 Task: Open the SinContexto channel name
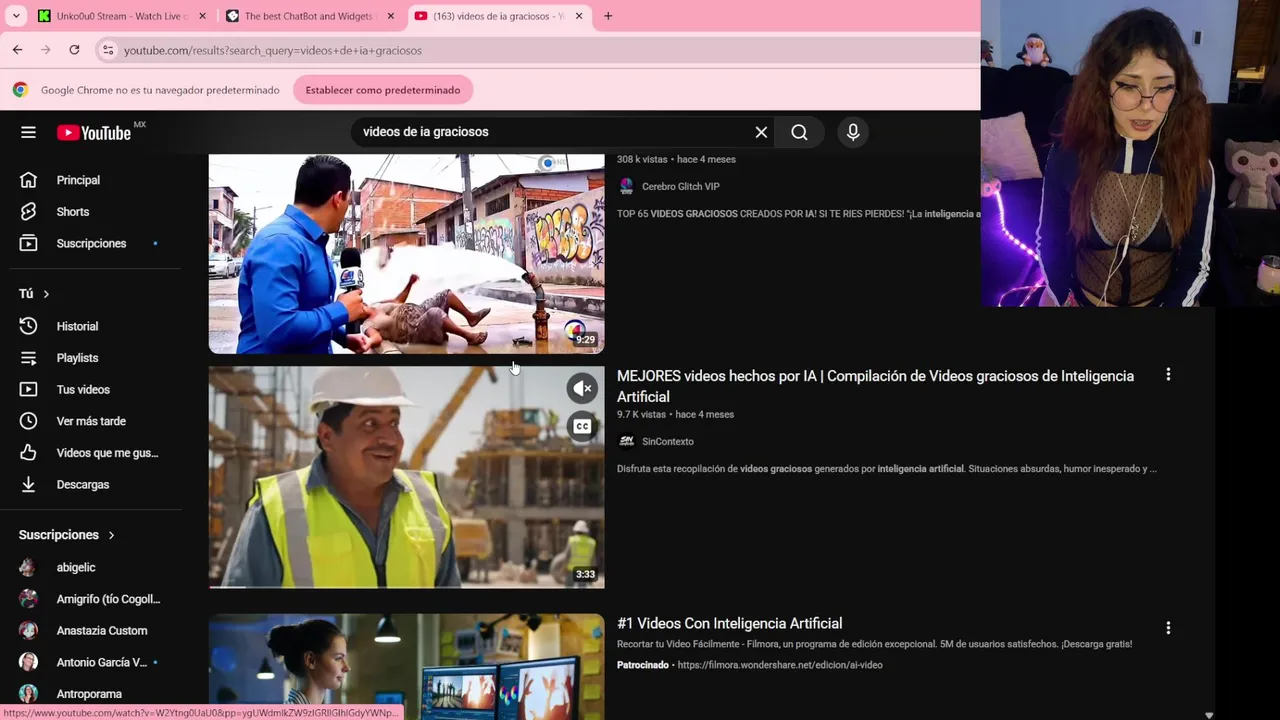(668, 441)
